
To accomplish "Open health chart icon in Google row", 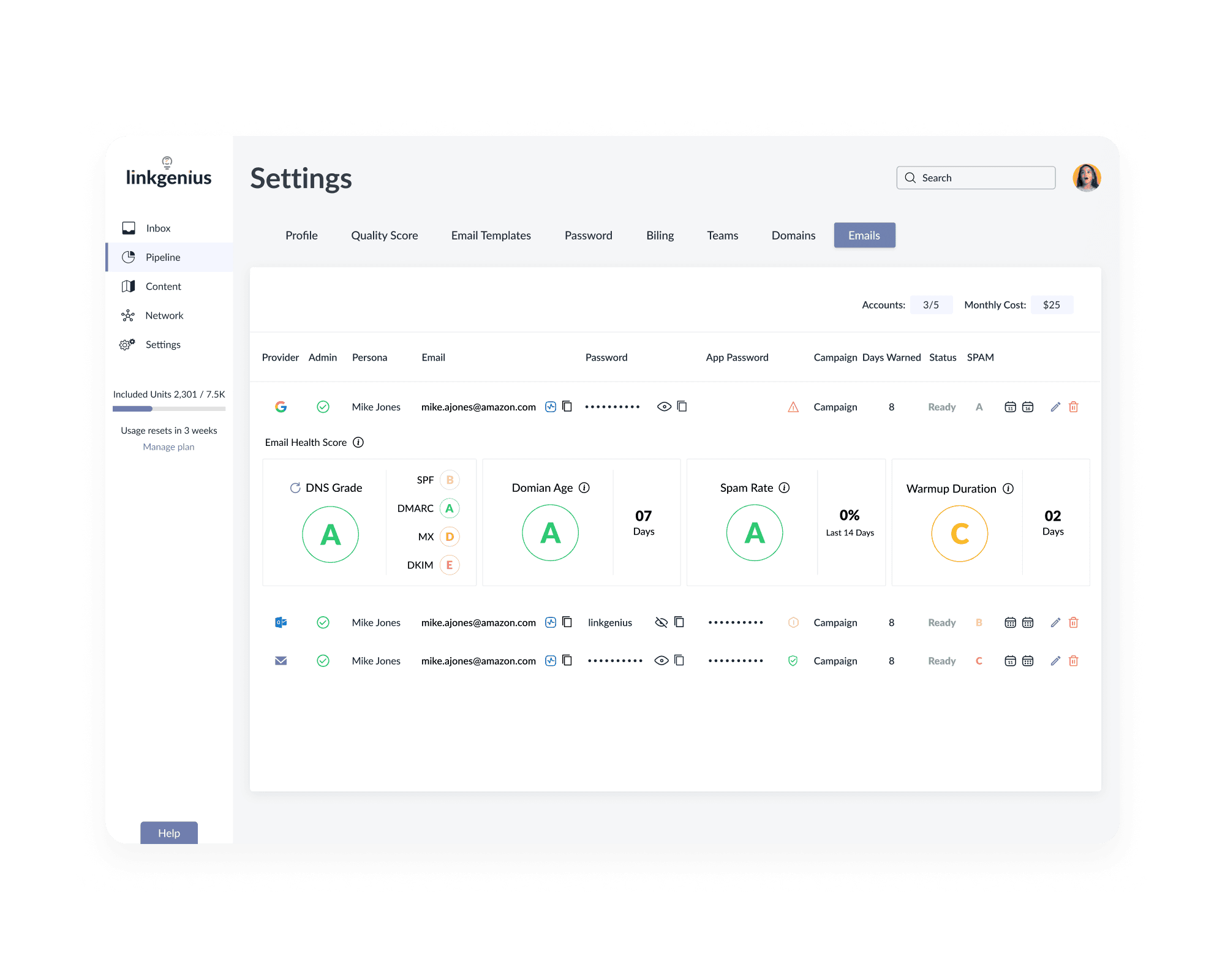I will pos(551,407).
